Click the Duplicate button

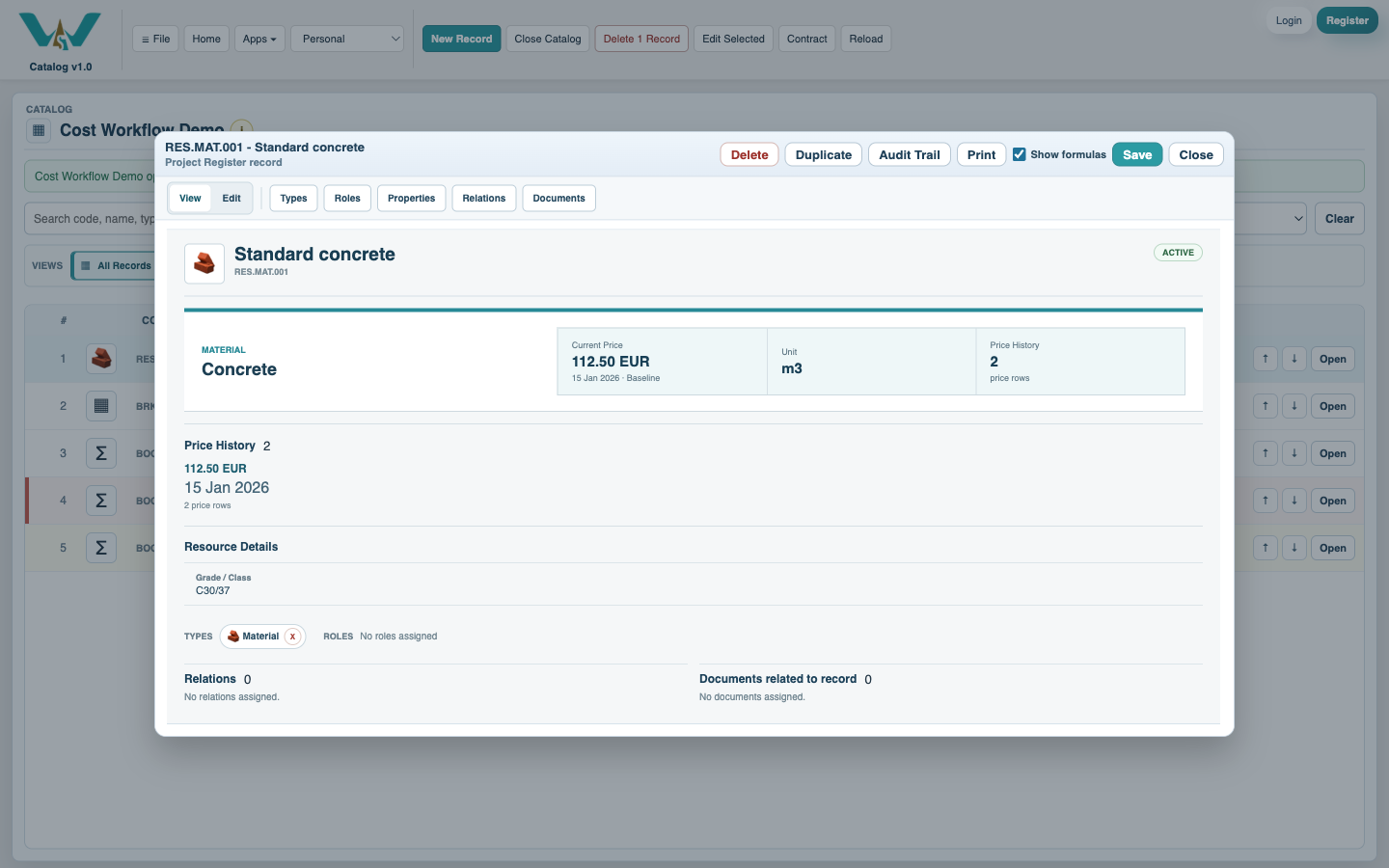(x=824, y=154)
